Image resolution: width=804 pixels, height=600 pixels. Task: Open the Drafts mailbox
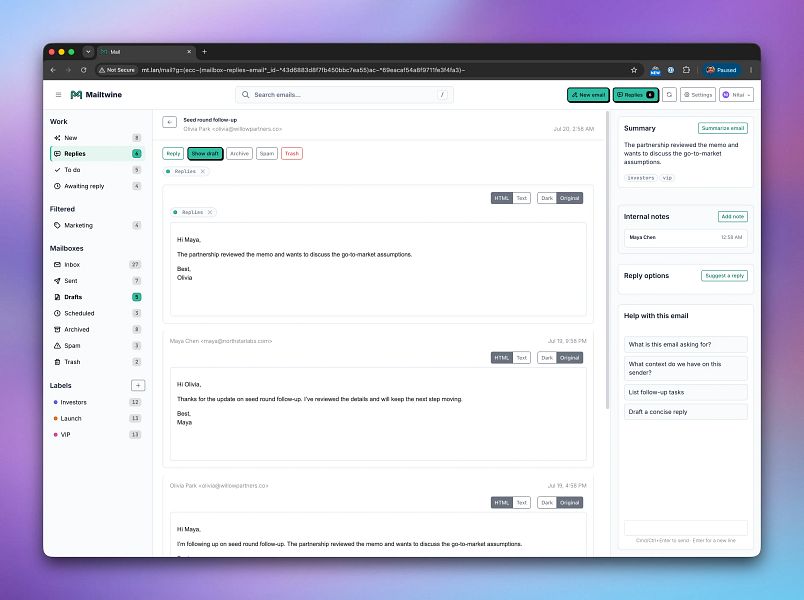(x=97, y=297)
